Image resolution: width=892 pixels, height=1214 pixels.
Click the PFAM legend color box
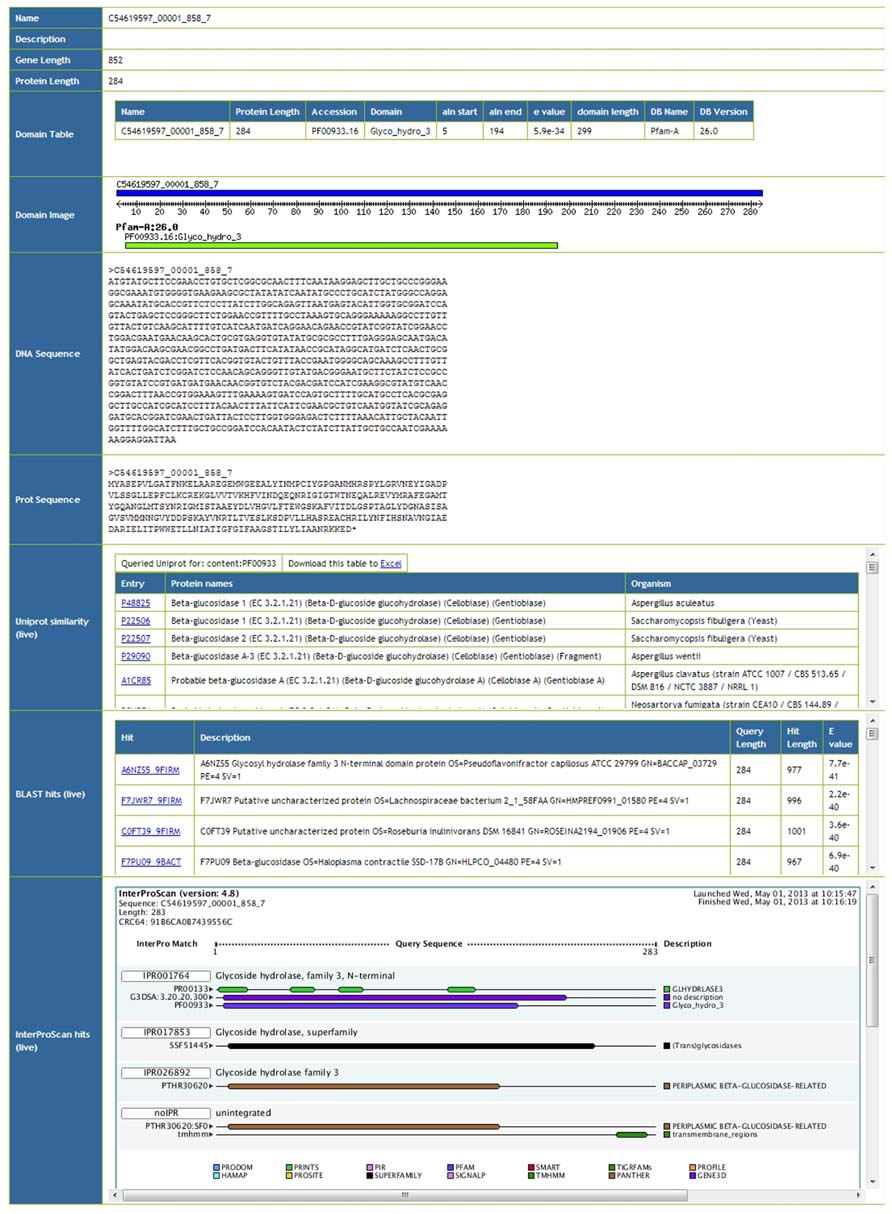[x=449, y=1167]
